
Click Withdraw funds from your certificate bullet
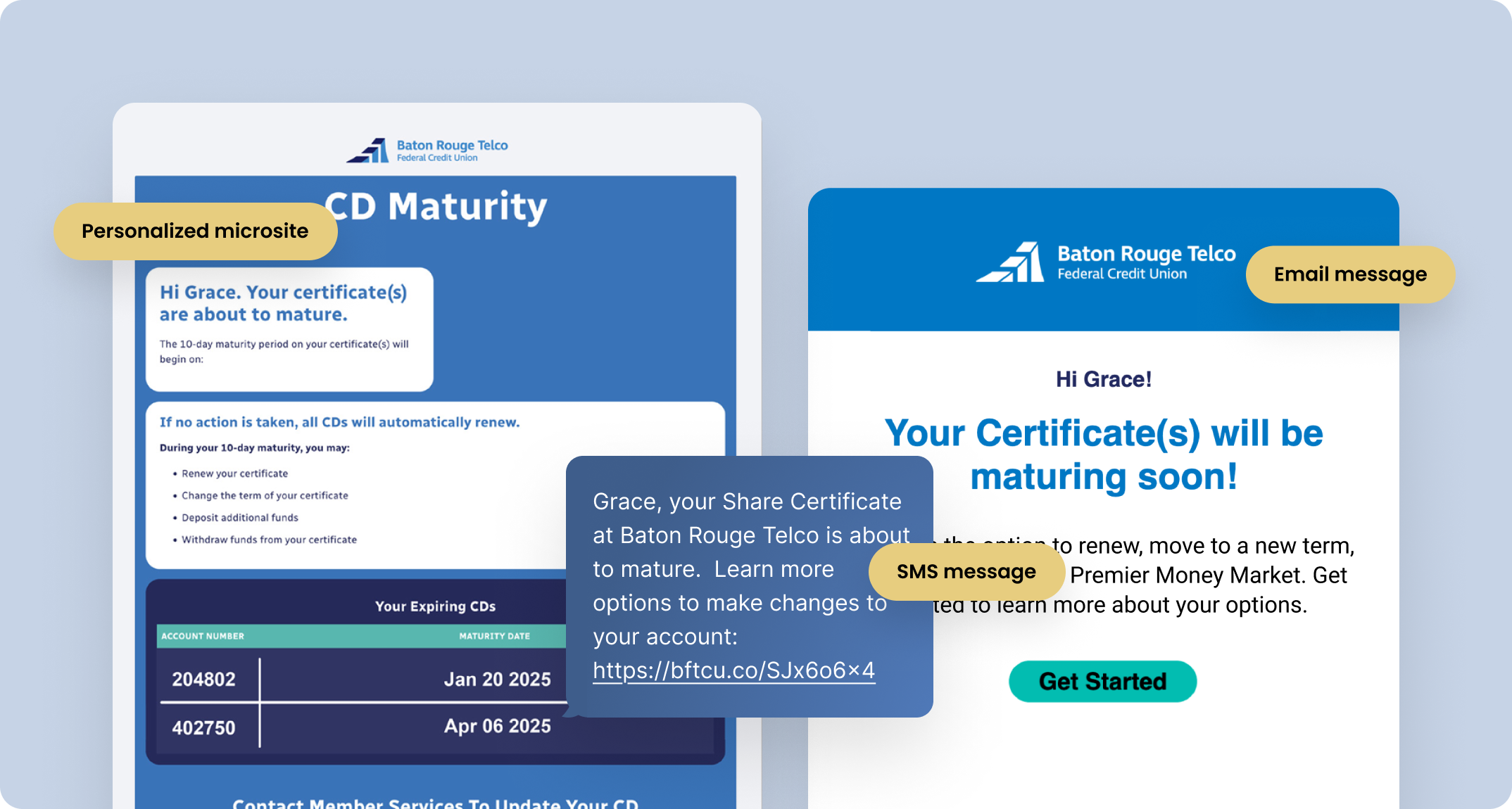(269, 540)
